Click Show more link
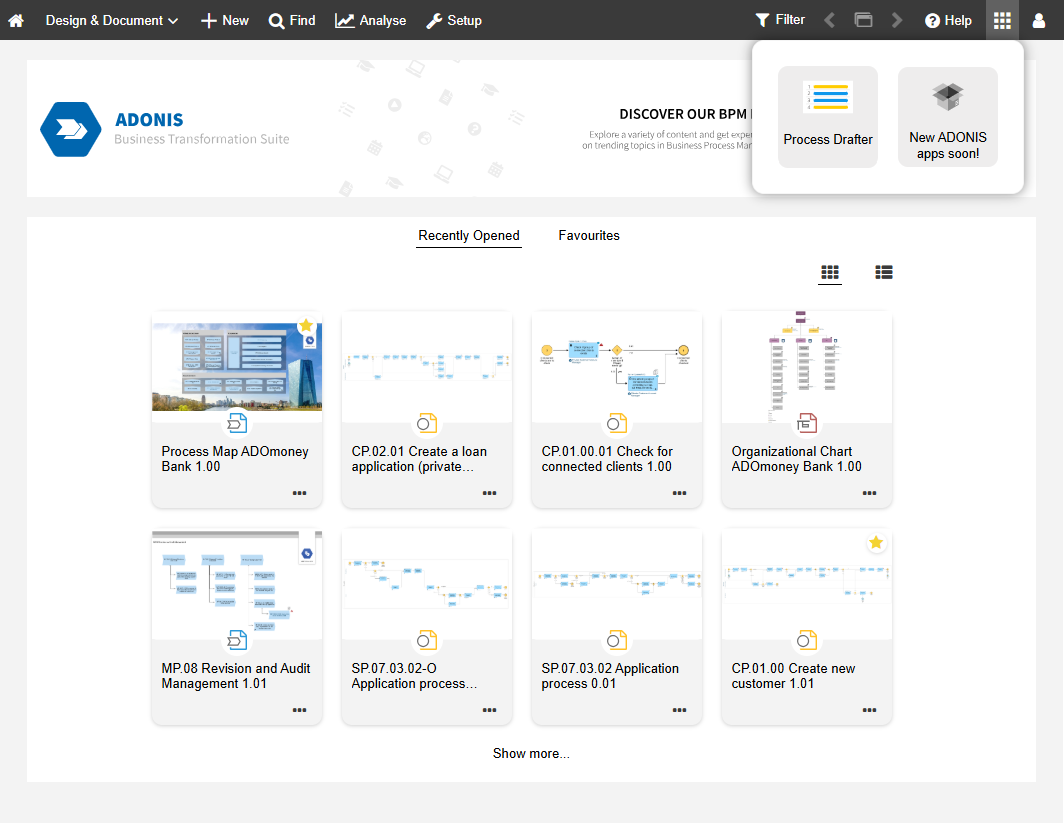 [x=531, y=754]
